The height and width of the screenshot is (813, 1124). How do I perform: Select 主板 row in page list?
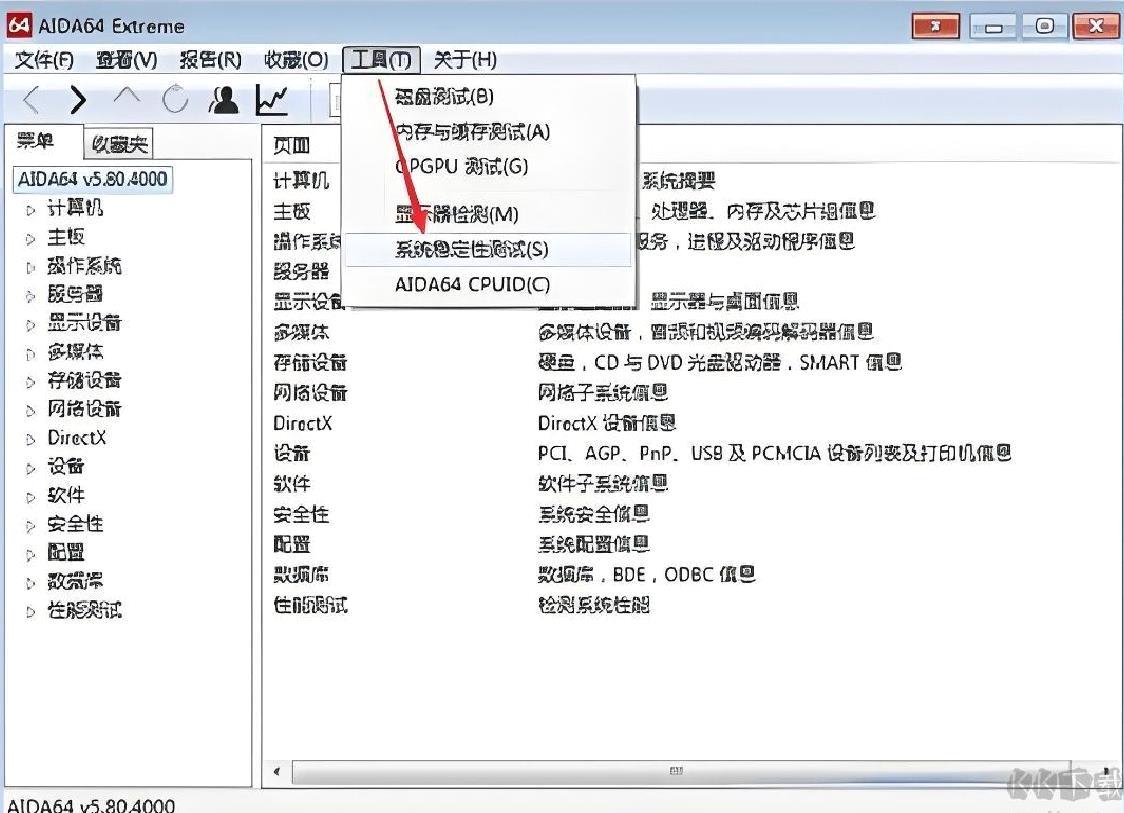292,211
